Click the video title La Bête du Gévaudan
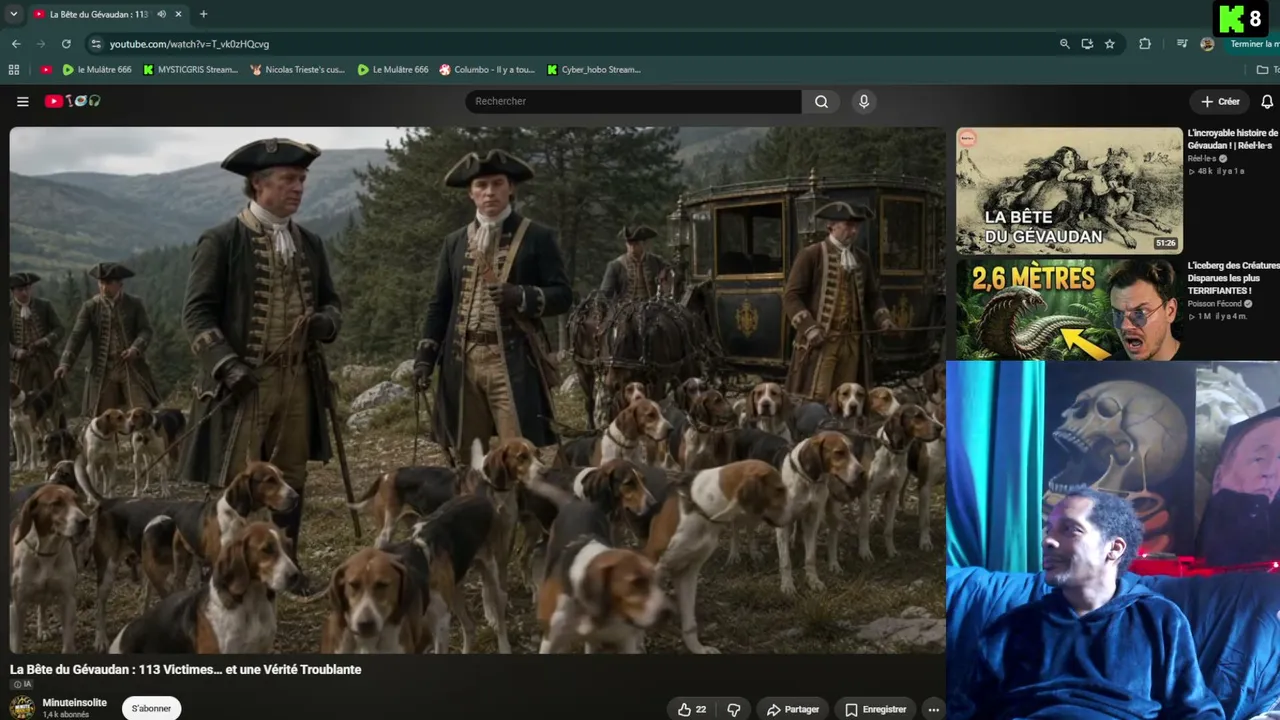The width and height of the screenshot is (1280, 720). coord(186,669)
